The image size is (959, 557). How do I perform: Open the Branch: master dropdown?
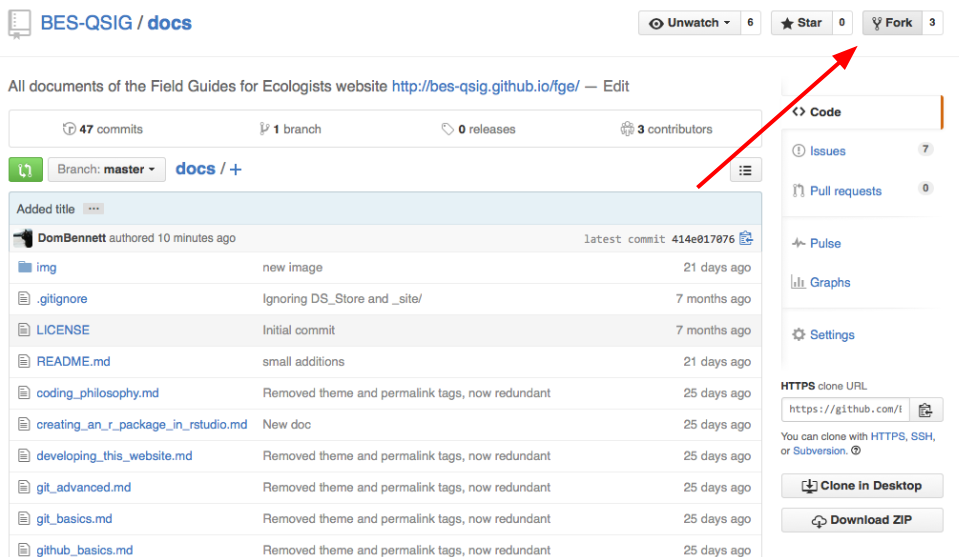pyautogui.click(x=106, y=169)
